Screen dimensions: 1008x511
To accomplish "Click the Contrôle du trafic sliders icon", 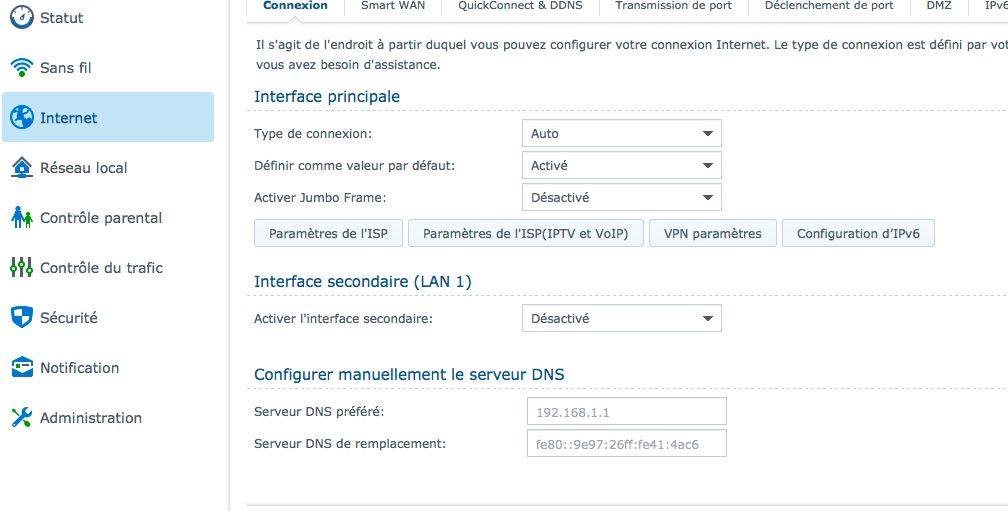I will 21,268.
